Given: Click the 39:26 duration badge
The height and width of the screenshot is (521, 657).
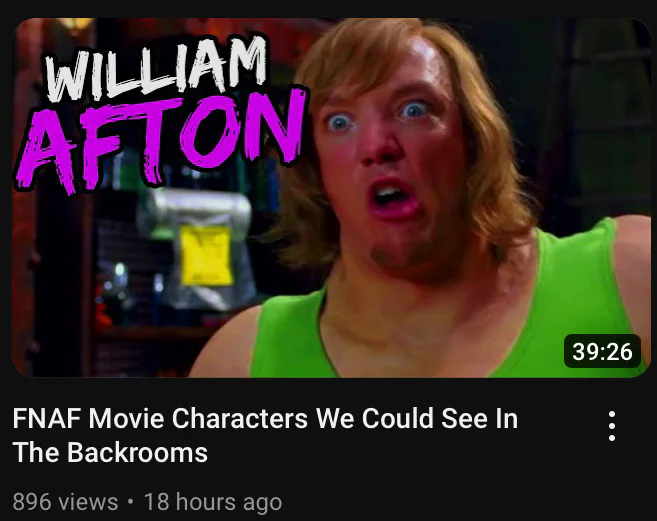Looking at the screenshot, I should 602,351.
